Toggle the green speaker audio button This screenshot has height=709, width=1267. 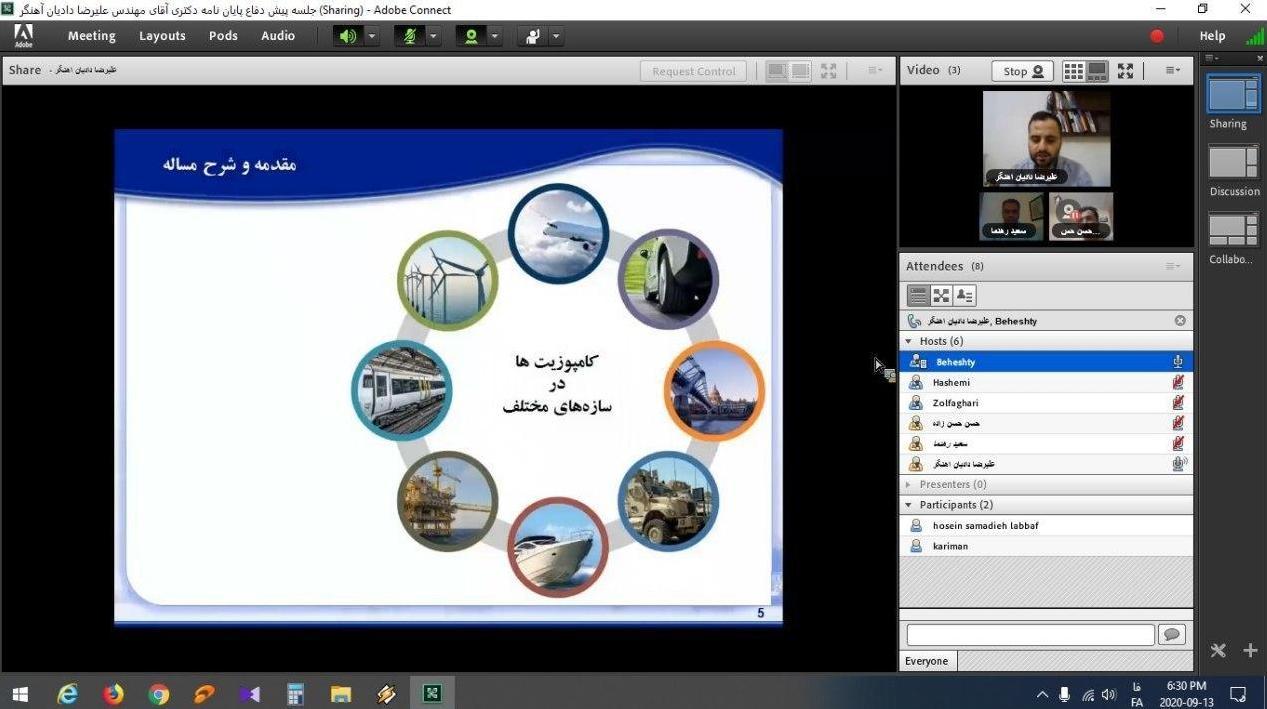pos(347,36)
